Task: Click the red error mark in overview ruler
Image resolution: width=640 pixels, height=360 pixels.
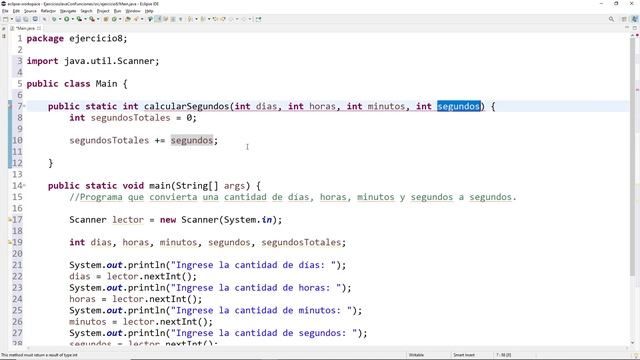Action: click(637, 89)
